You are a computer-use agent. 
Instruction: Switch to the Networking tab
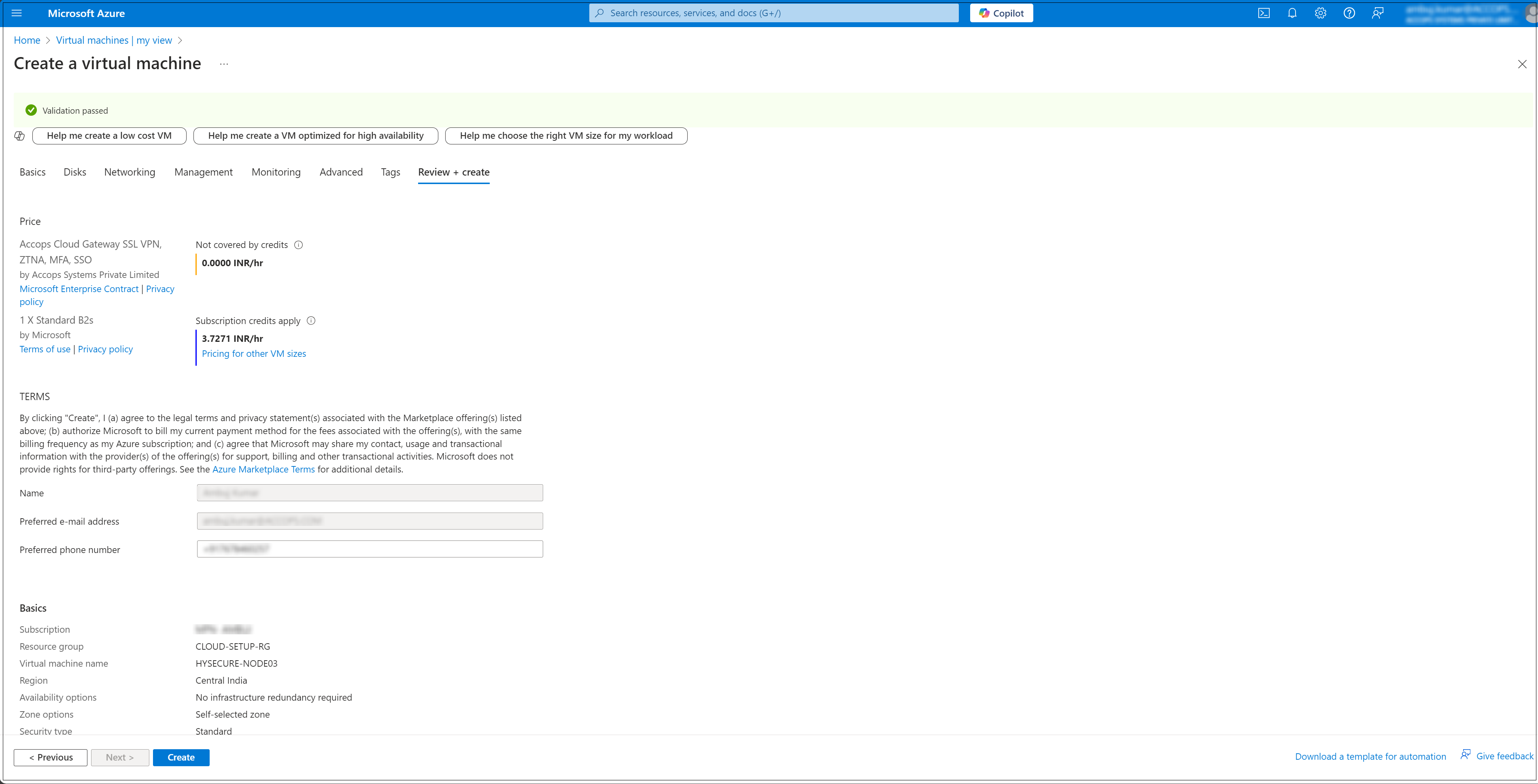(x=130, y=172)
